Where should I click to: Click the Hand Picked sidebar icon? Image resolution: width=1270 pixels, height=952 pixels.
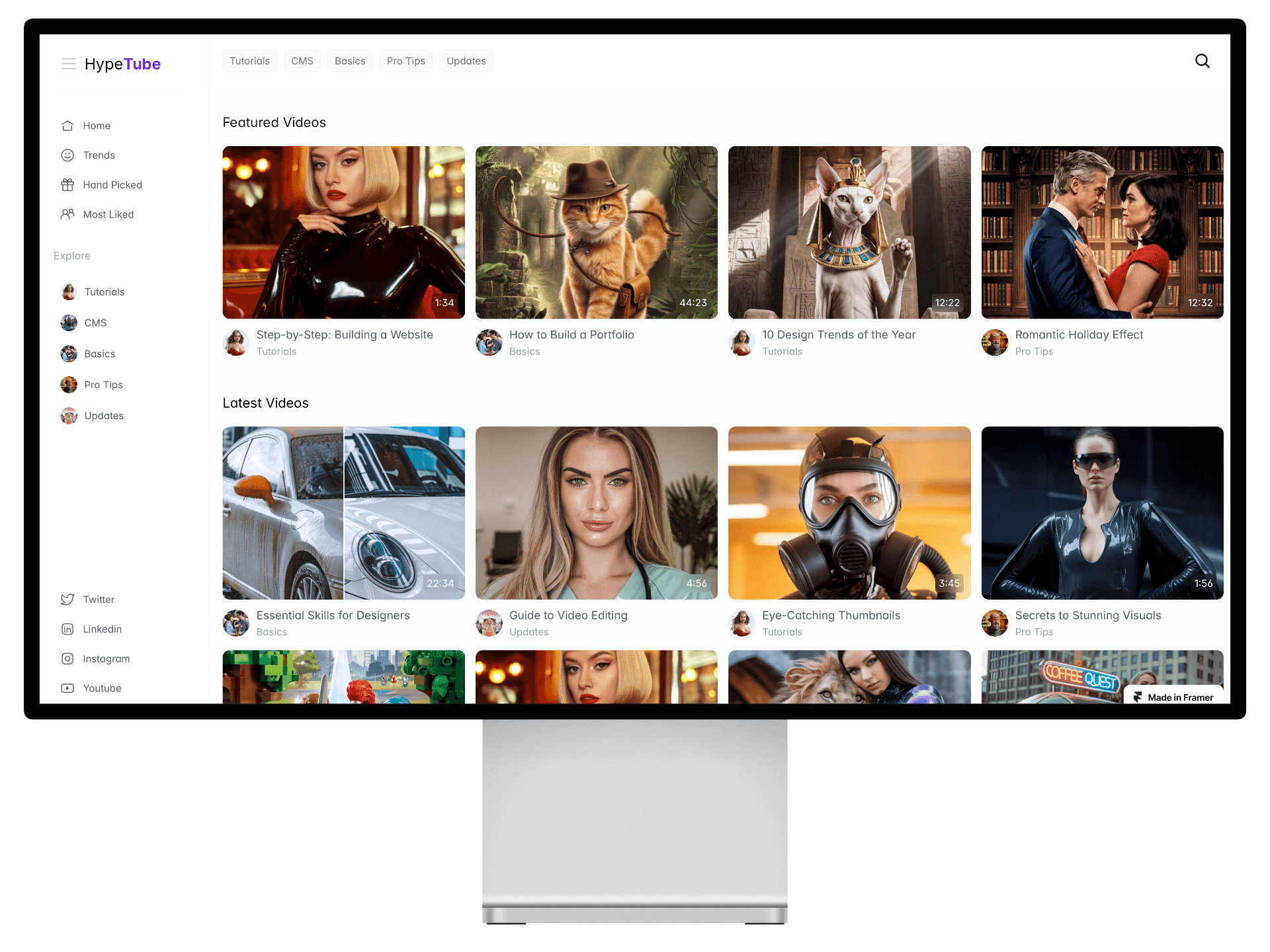[x=67, y=184]
